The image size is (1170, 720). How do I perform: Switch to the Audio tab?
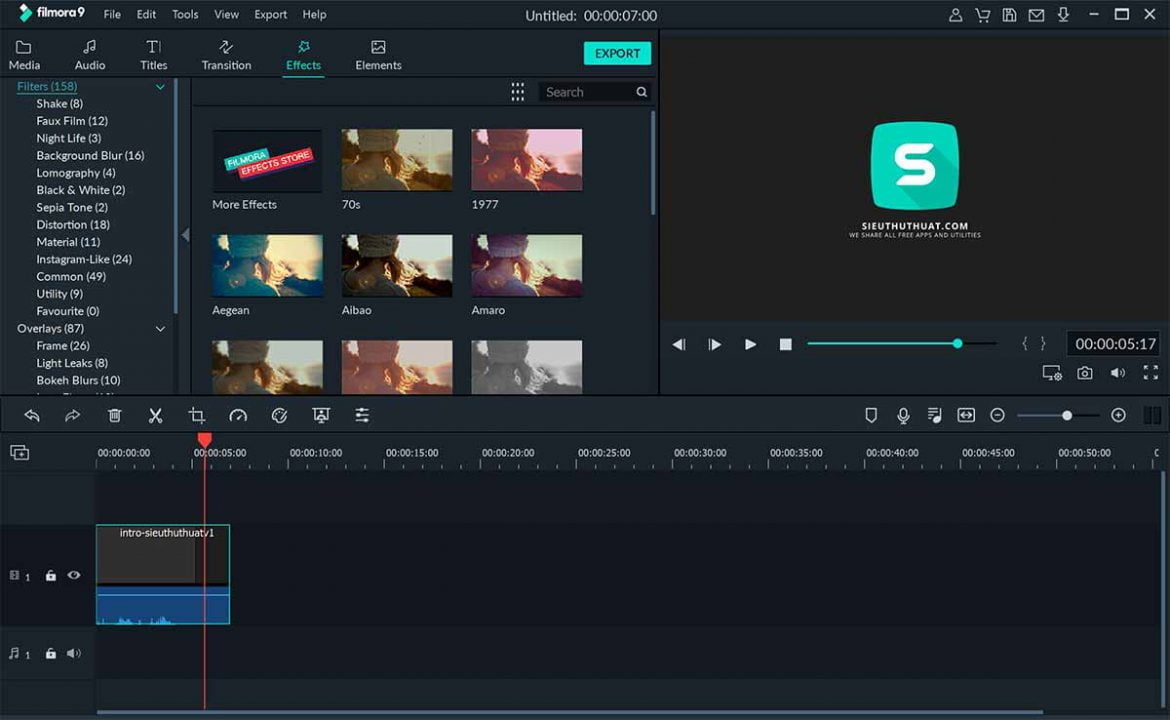click(89, 53)
